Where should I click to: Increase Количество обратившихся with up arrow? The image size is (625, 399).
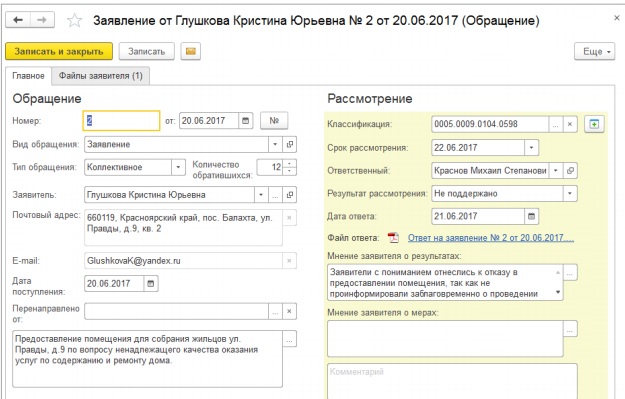click(289, 163)
